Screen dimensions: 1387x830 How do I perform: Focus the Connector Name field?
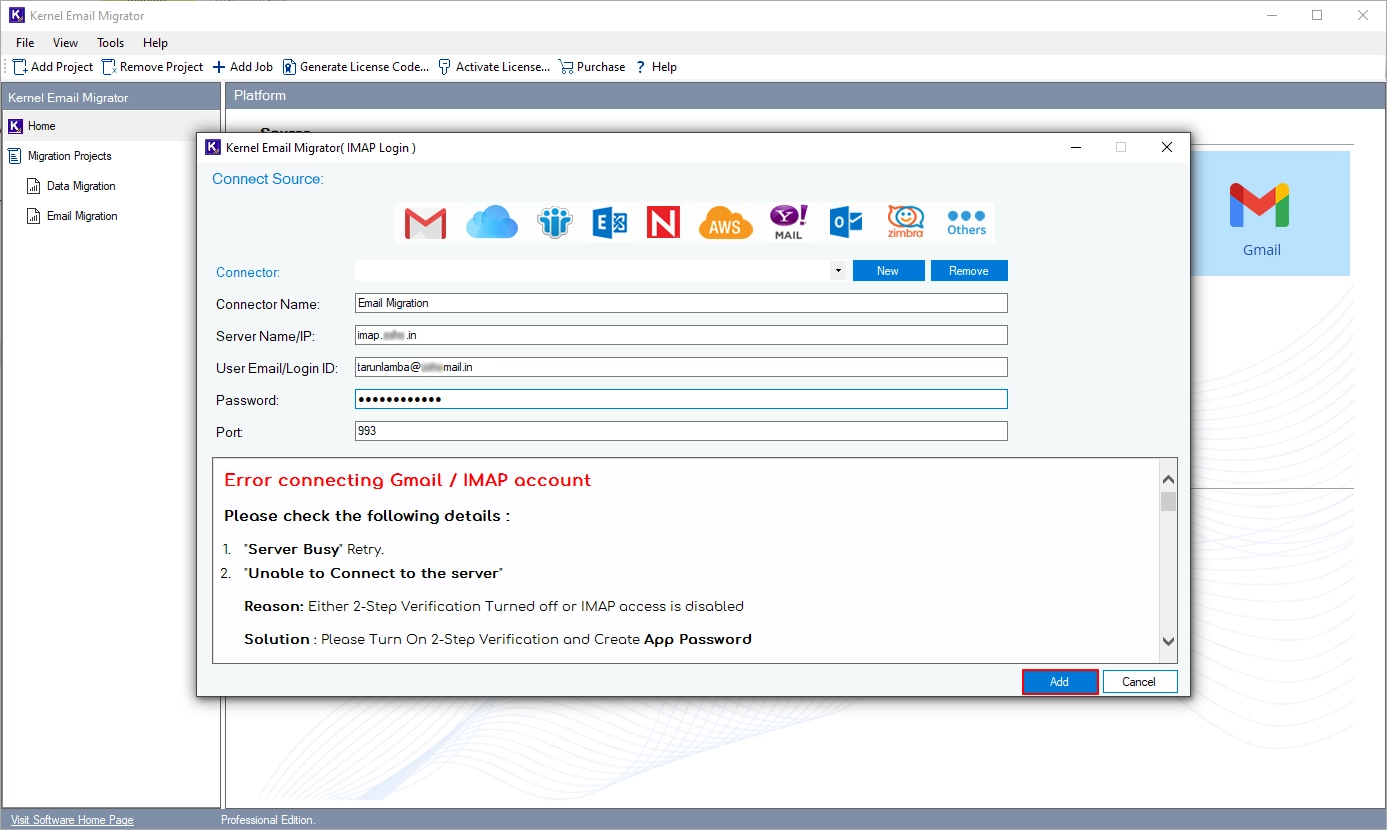[x=681, y=303]
